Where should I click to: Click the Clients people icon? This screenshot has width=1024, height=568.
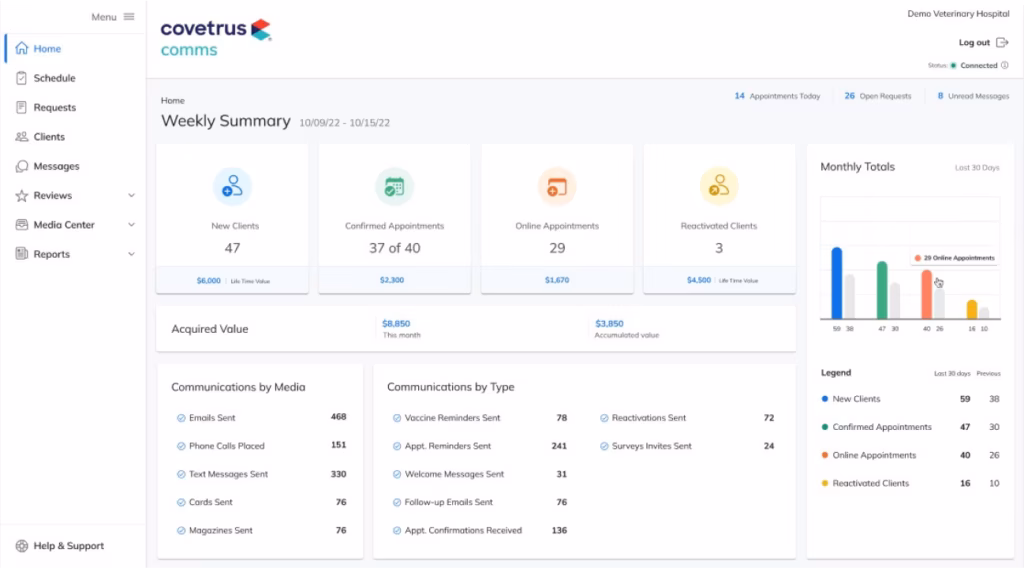point(22,136)
